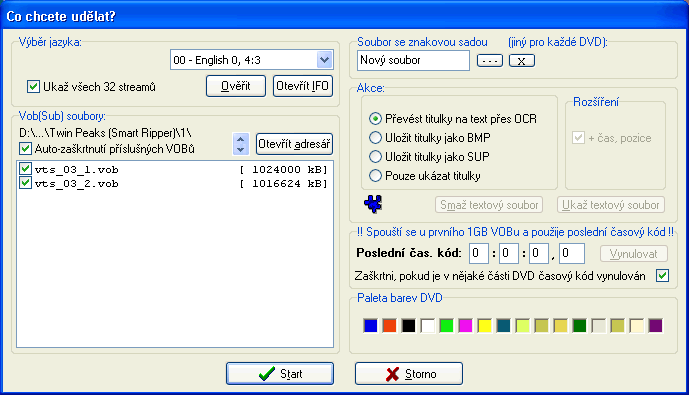Click the Twin Peaks (Smart Ripper) path text
Image resolution: width=689 pixels, height=395 pixels.
pyautogui.click(x=105, y=133)
